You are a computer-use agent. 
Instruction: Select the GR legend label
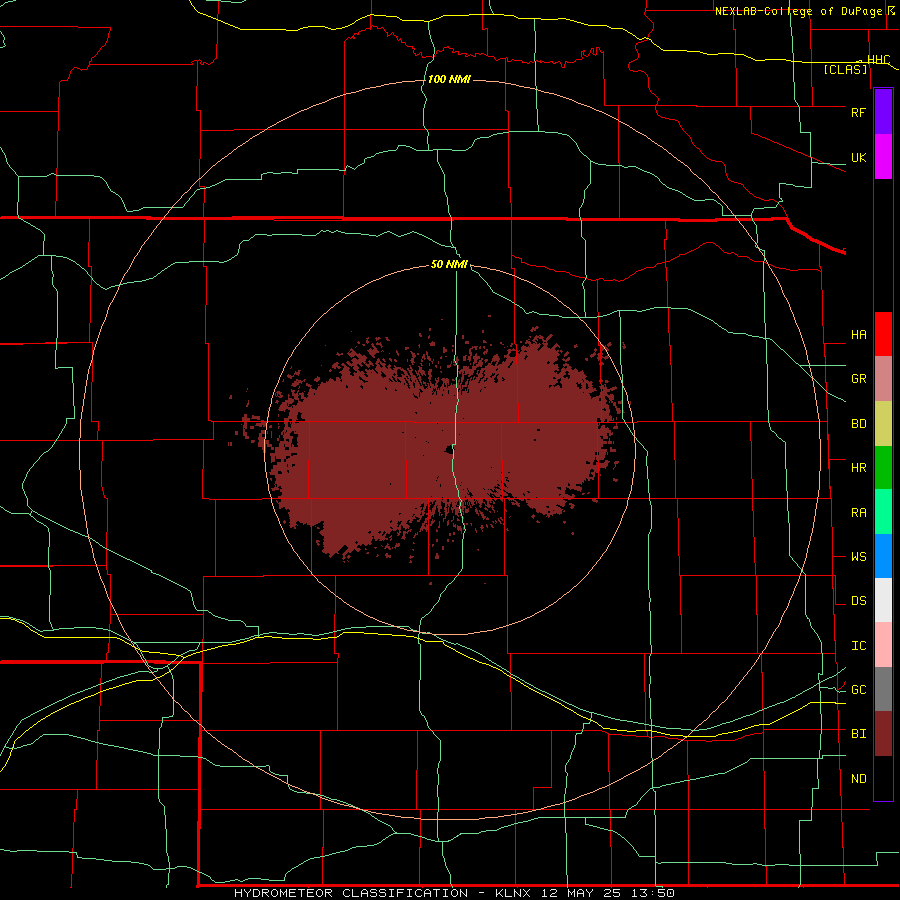(x=858, y=379)
